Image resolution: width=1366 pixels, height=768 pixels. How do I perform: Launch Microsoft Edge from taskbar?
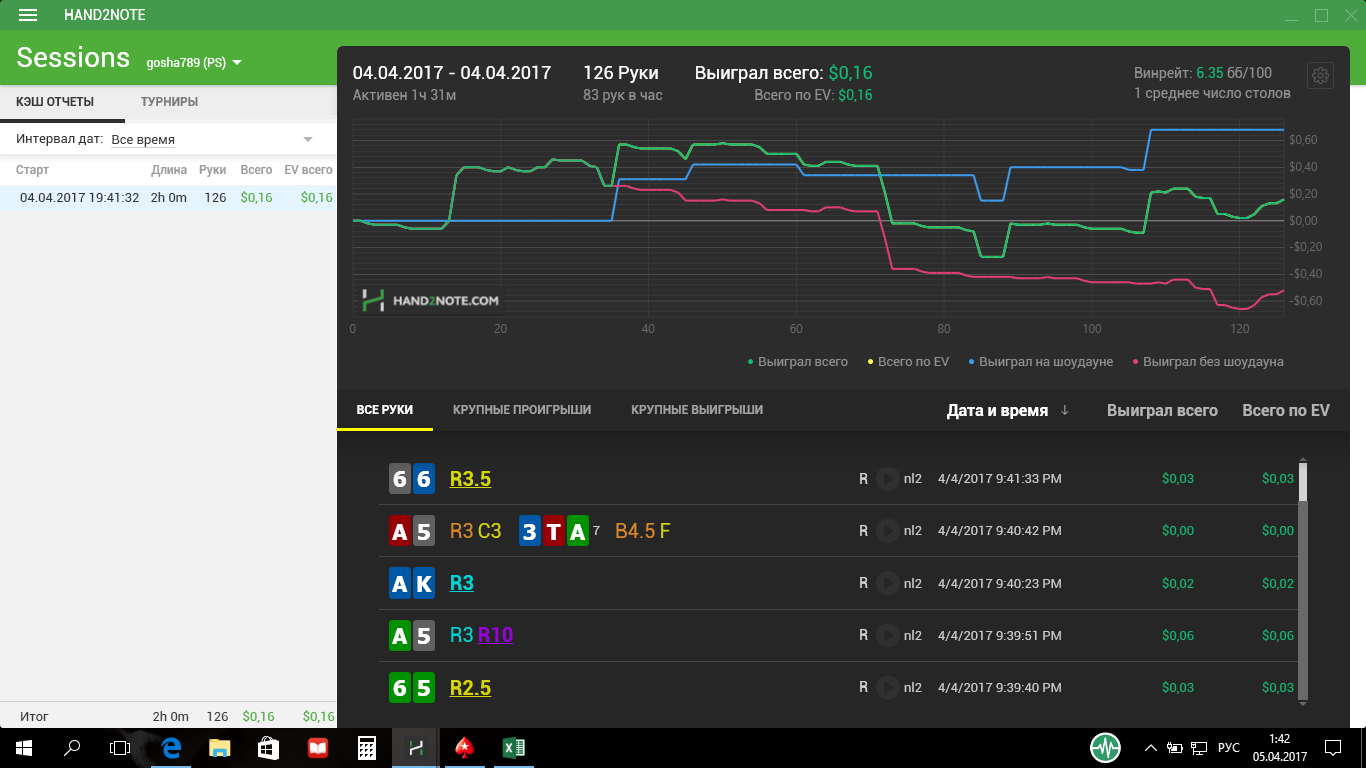tap(170, 747)
